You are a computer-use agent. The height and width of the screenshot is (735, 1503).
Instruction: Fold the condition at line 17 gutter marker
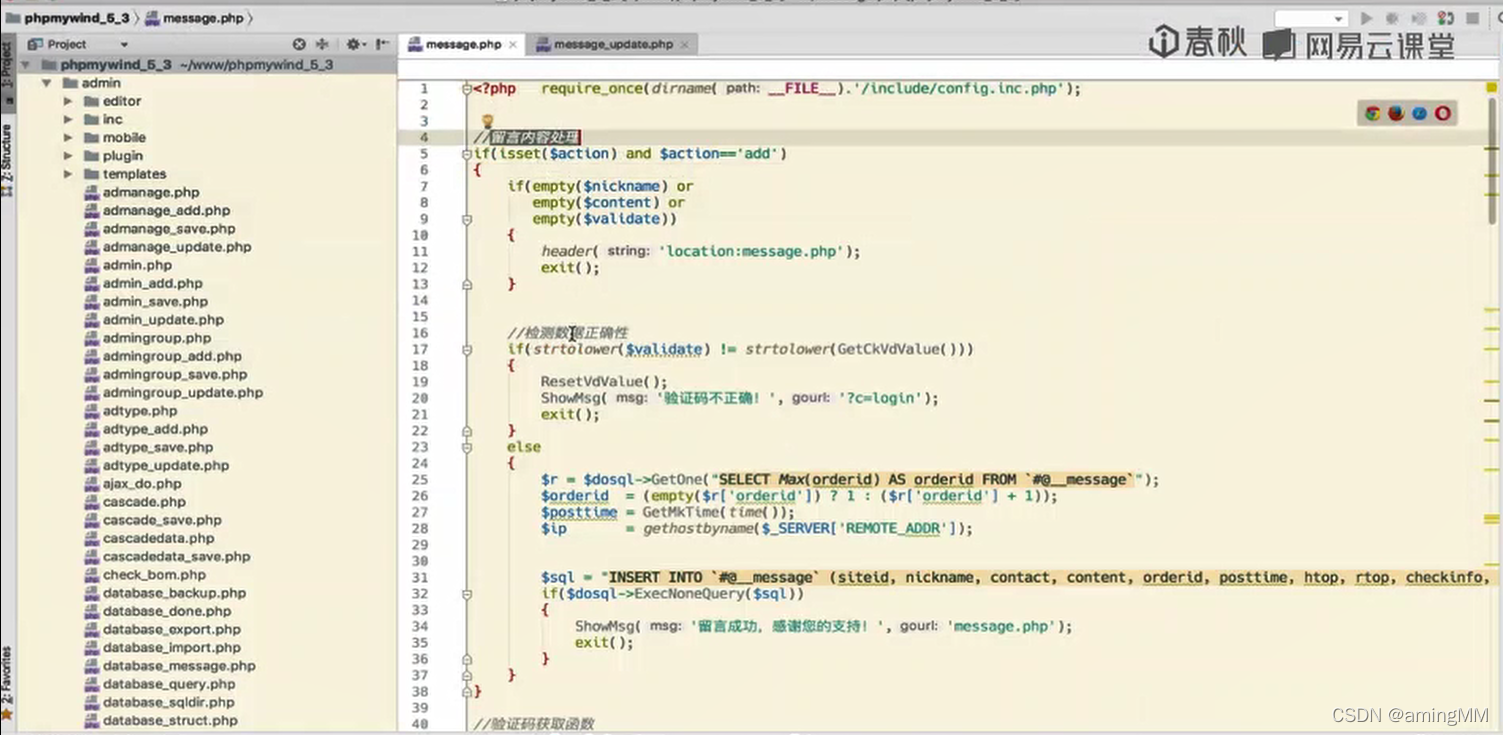[467, 349]
